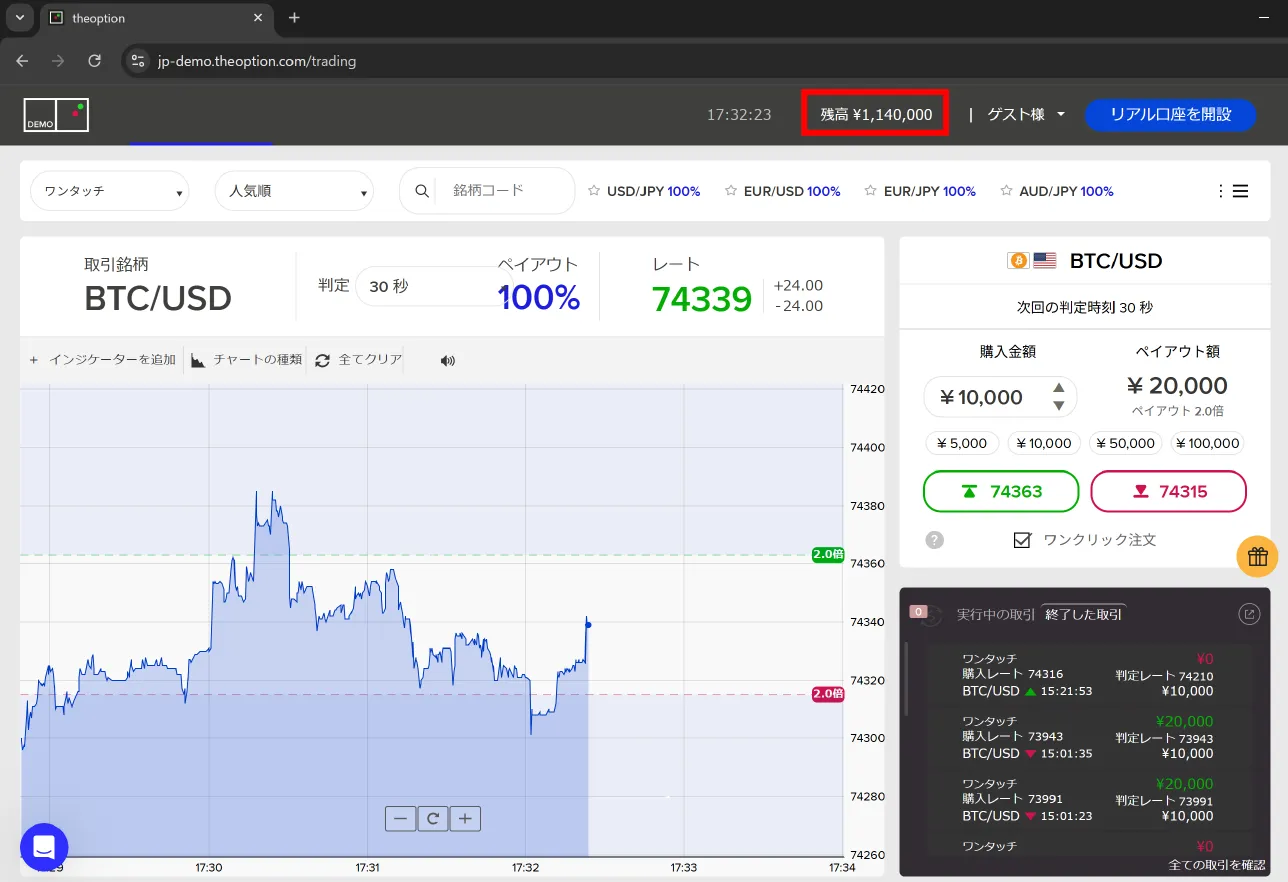The image size is (1288, 882).
Task: Increase purchase amount with up arrow
Action: tap(1058, 388)
